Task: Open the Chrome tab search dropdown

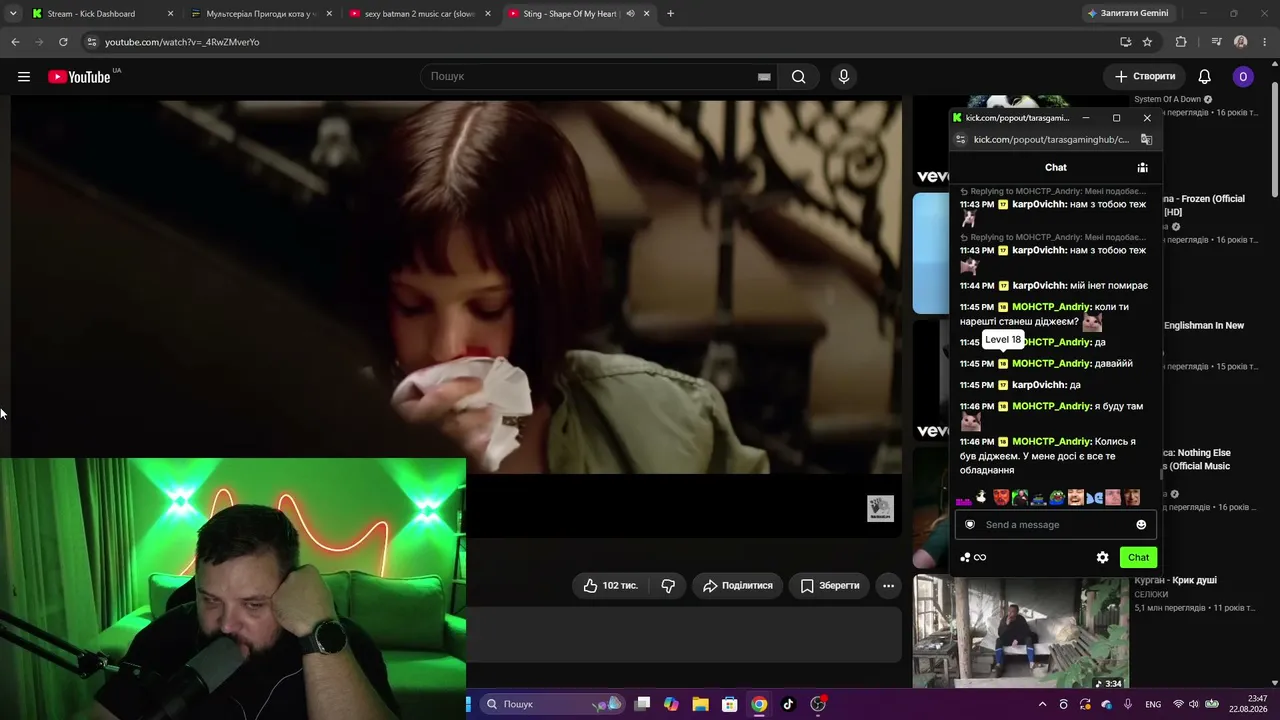Action: pyautogui.click(x=13, y=14)
